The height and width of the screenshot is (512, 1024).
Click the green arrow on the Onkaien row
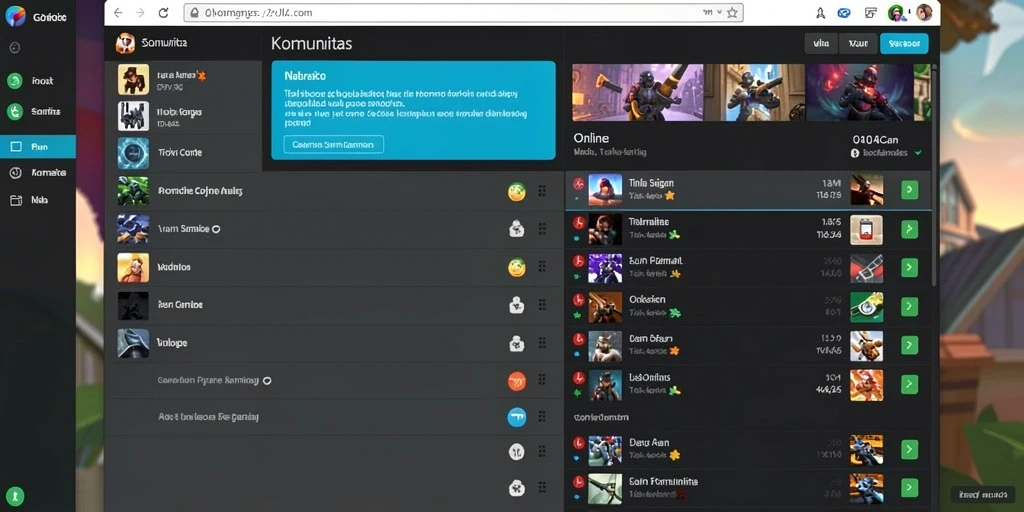[x=909, y=306]
